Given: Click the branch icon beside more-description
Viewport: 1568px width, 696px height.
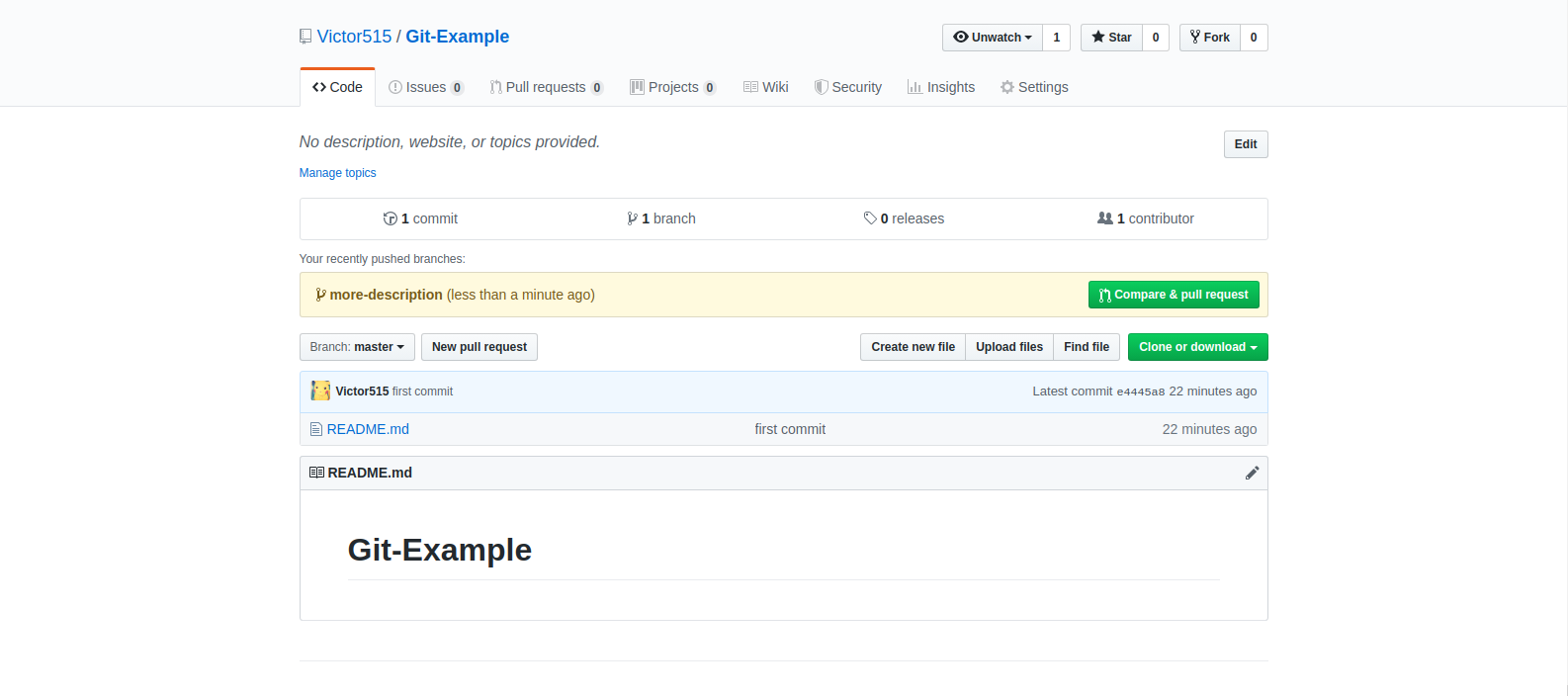Looking at the screenshot, I should [x=320, y=295].
